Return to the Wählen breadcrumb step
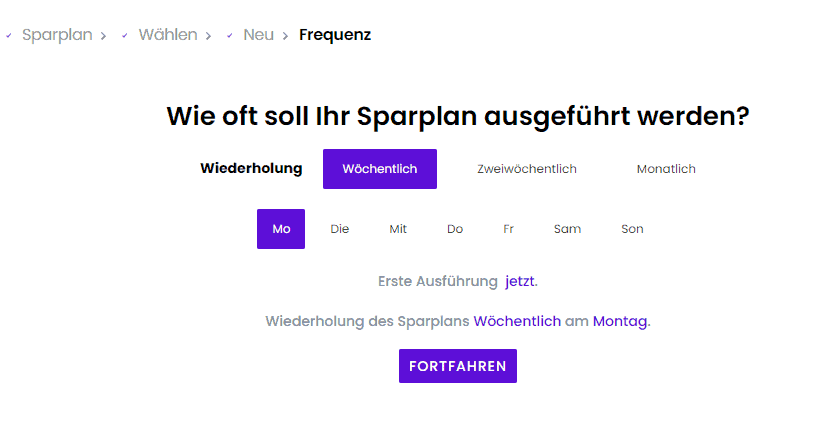This screenshot has height=431, width=815. (x=168, y=35)
